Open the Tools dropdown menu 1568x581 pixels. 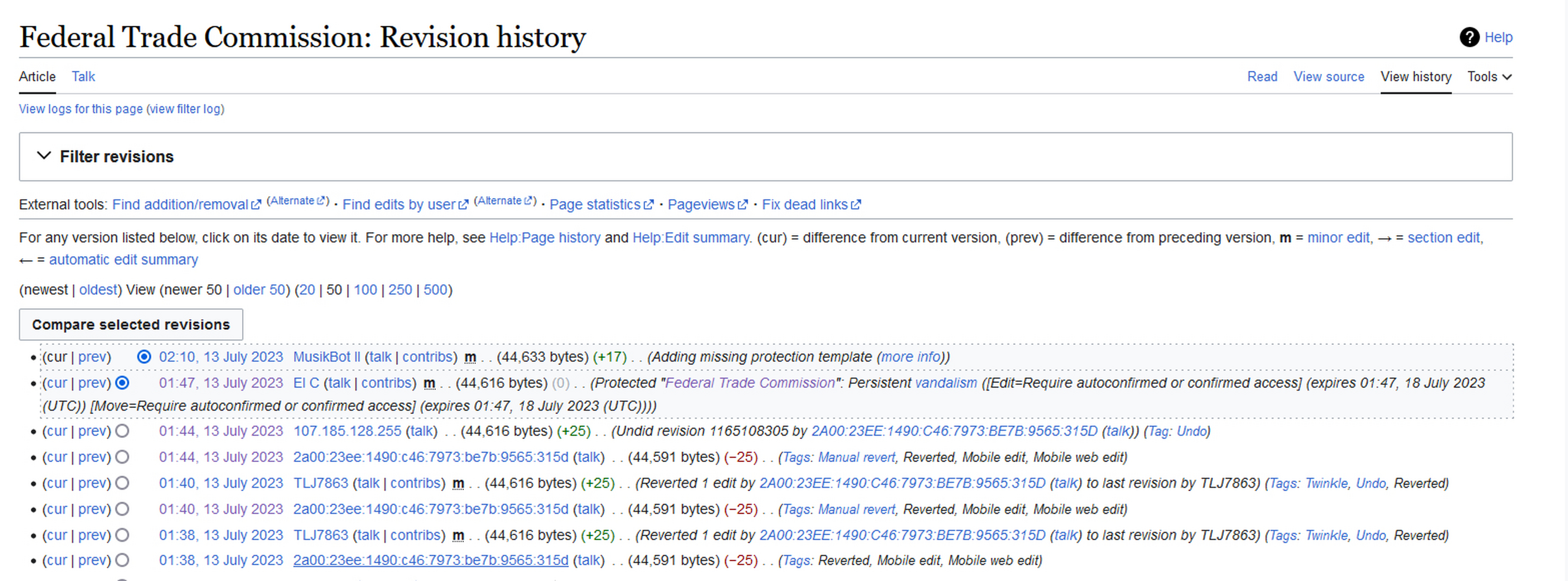tap(1488, 77)
